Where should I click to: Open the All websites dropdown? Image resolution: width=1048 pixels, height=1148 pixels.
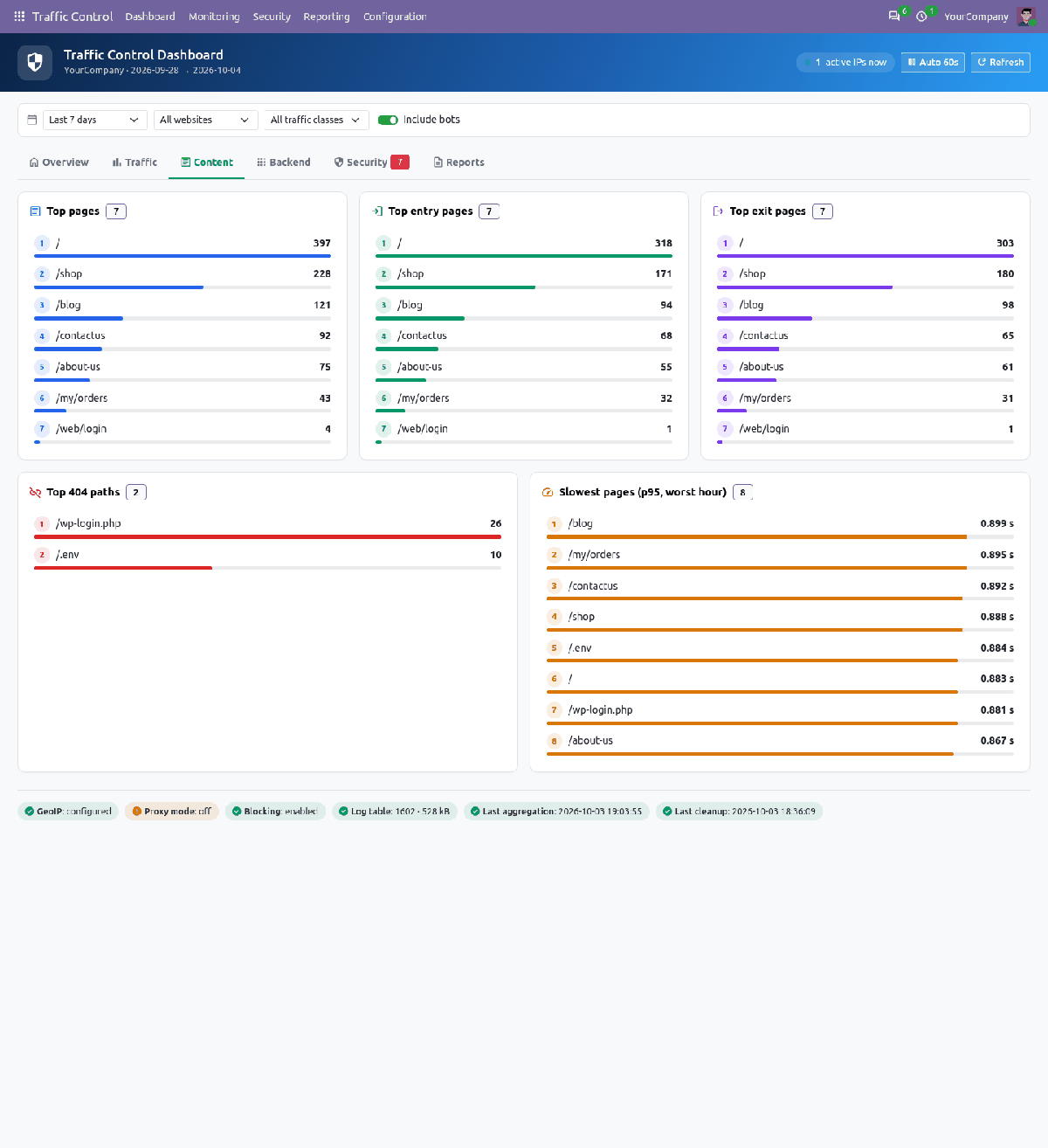click(x=205, y=120)
